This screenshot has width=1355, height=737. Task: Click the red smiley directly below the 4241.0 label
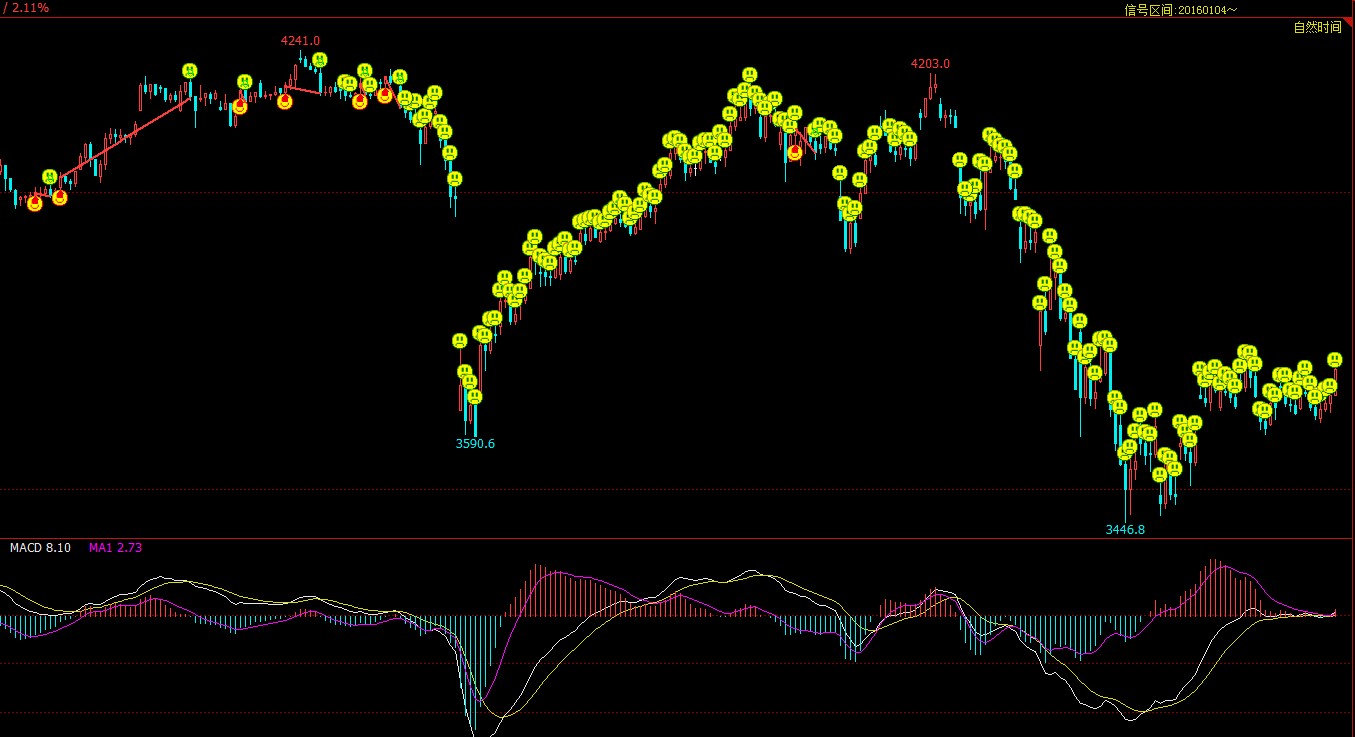(285, 101)
